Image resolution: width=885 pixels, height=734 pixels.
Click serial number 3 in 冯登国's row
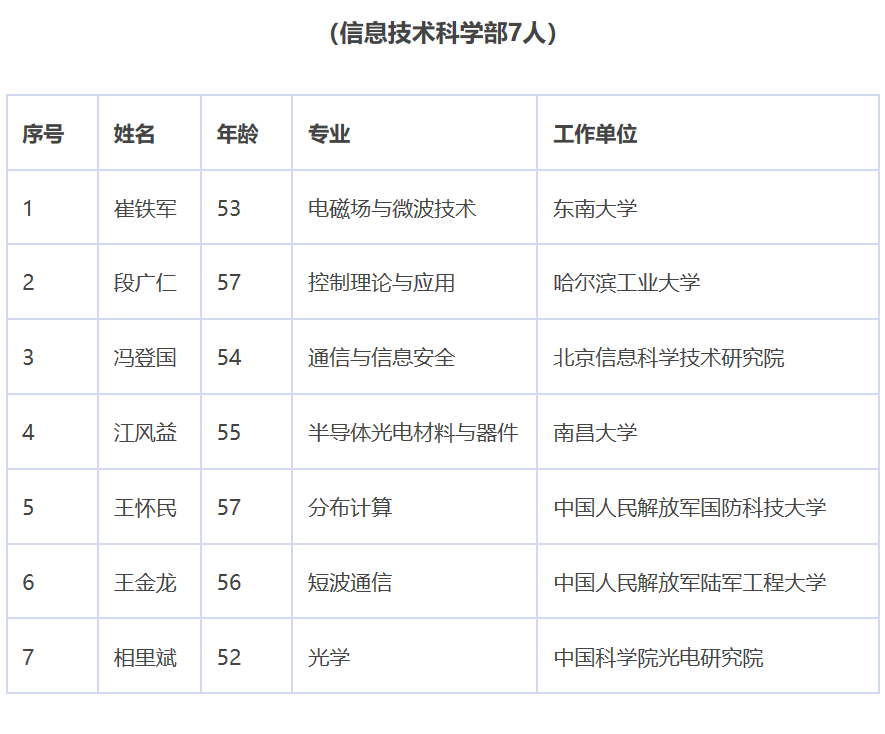pos(28,357)
